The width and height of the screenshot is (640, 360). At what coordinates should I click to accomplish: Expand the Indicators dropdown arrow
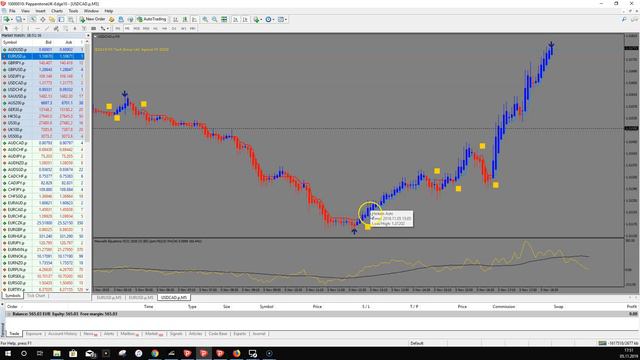261,20
